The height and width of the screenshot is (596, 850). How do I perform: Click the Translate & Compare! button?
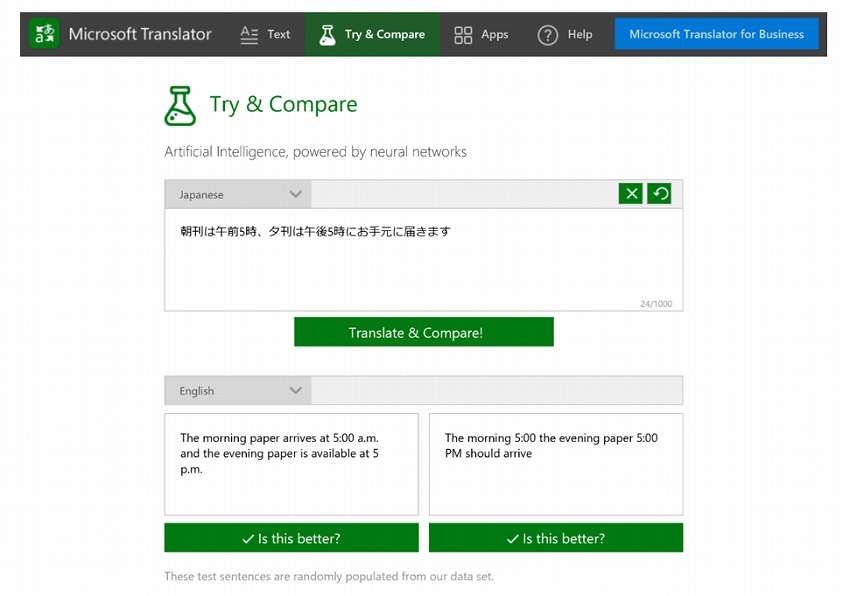(x=424, y=332)
